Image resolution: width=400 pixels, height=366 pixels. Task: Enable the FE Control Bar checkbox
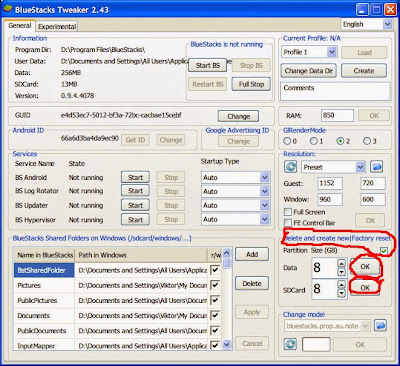pos(287,223)
